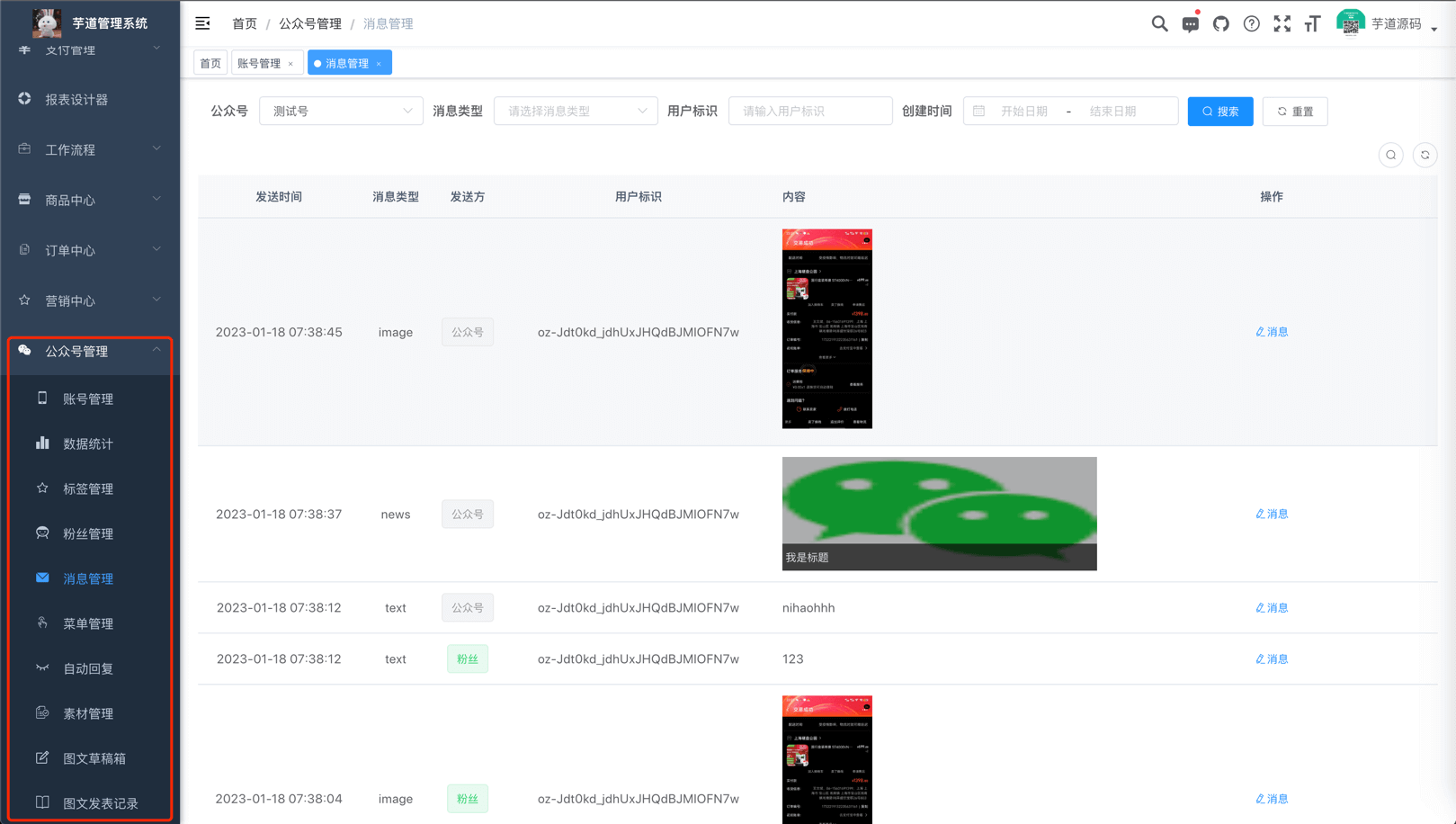Viewport: 1456px width, 824px height.
Task: Open the 粉丝管理 sidebar menu item
Action: point(88,533)
